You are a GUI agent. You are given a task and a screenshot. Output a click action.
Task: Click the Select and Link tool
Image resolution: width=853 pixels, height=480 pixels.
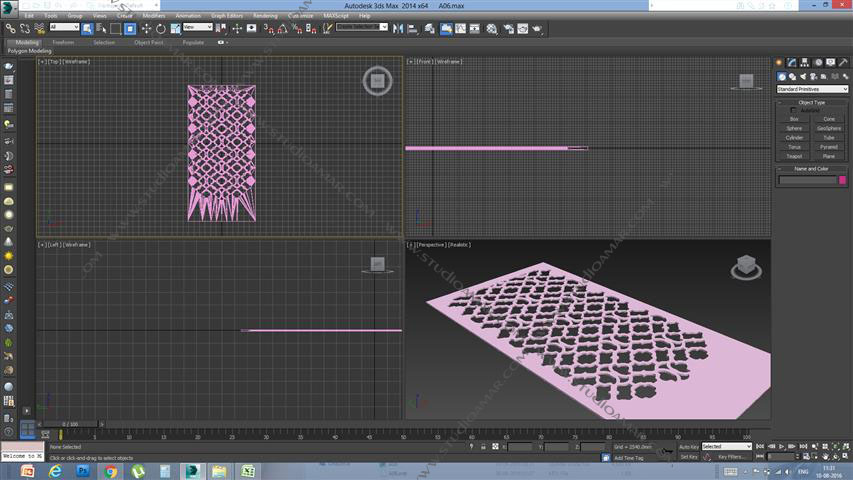[x=10, y=28]
